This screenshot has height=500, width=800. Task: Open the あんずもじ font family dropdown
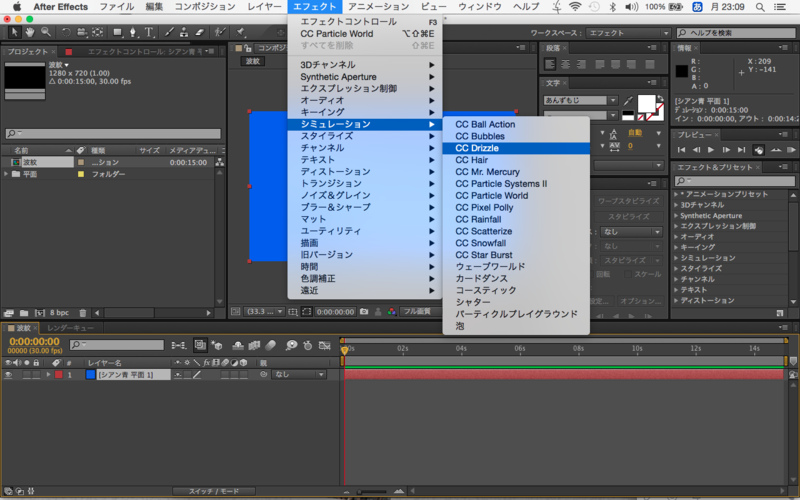(x=581, y=101)
